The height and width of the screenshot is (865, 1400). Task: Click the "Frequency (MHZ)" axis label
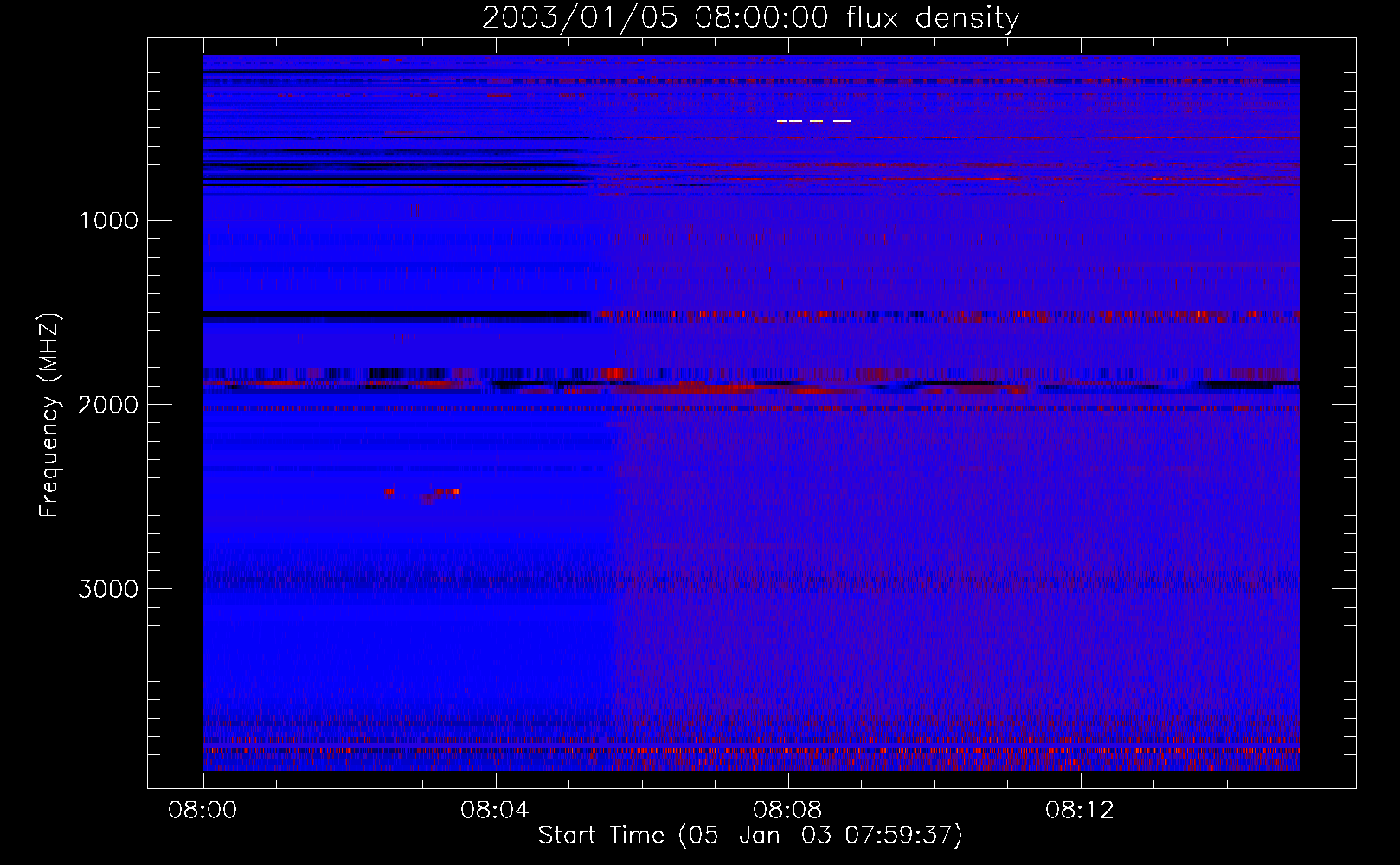tap(49, 415)
